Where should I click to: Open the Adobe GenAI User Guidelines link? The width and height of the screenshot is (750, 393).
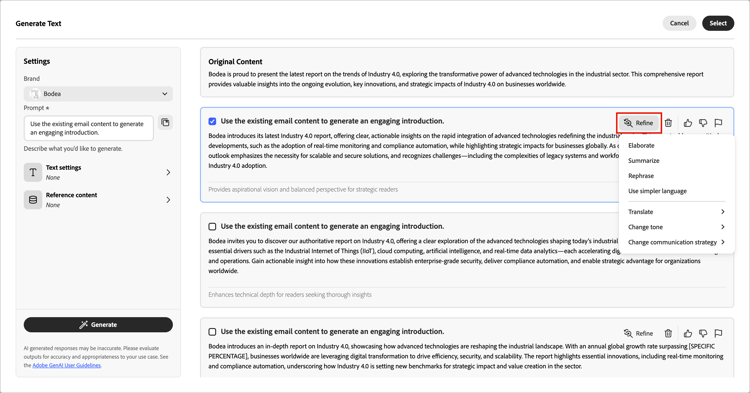click(x=66, y=365)
